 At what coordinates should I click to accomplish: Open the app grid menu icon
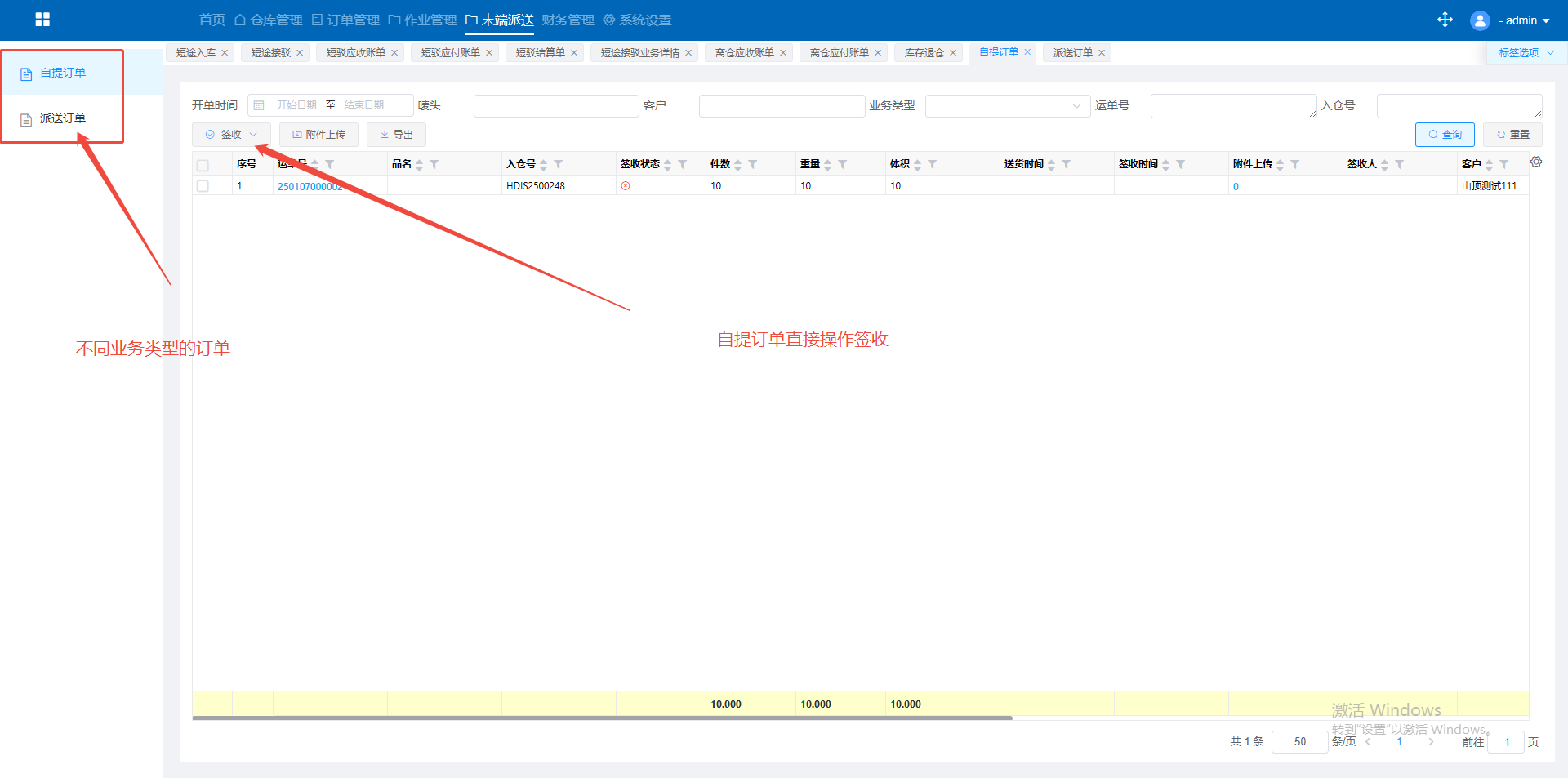pos(42,20)
